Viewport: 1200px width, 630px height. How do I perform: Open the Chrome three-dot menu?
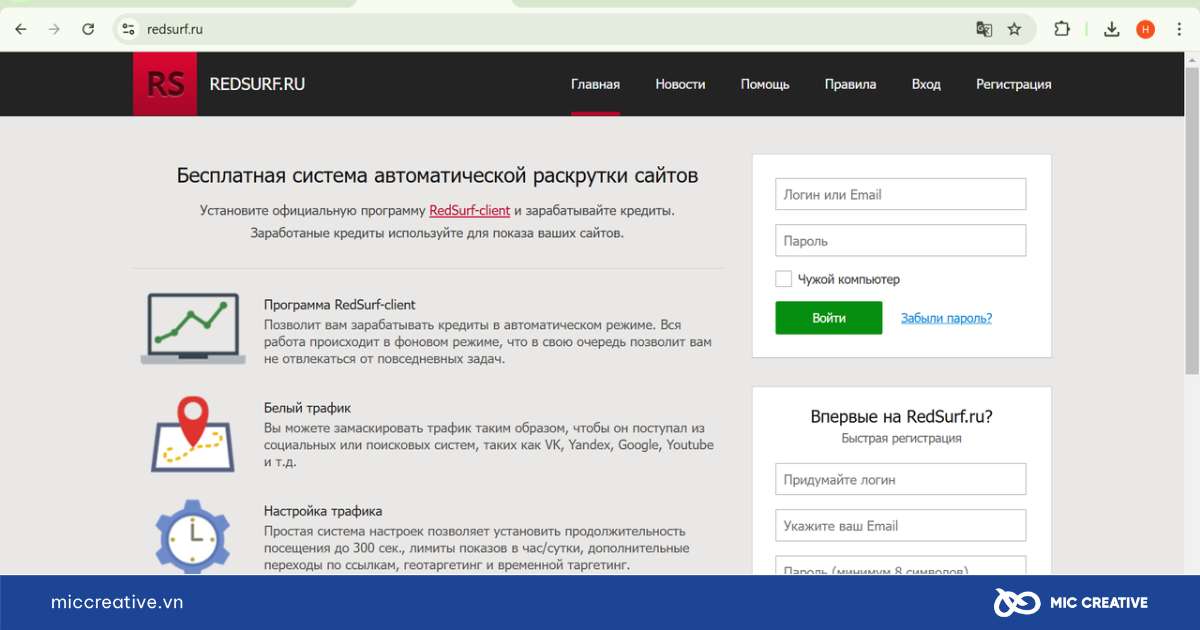tap(1178, 29)
